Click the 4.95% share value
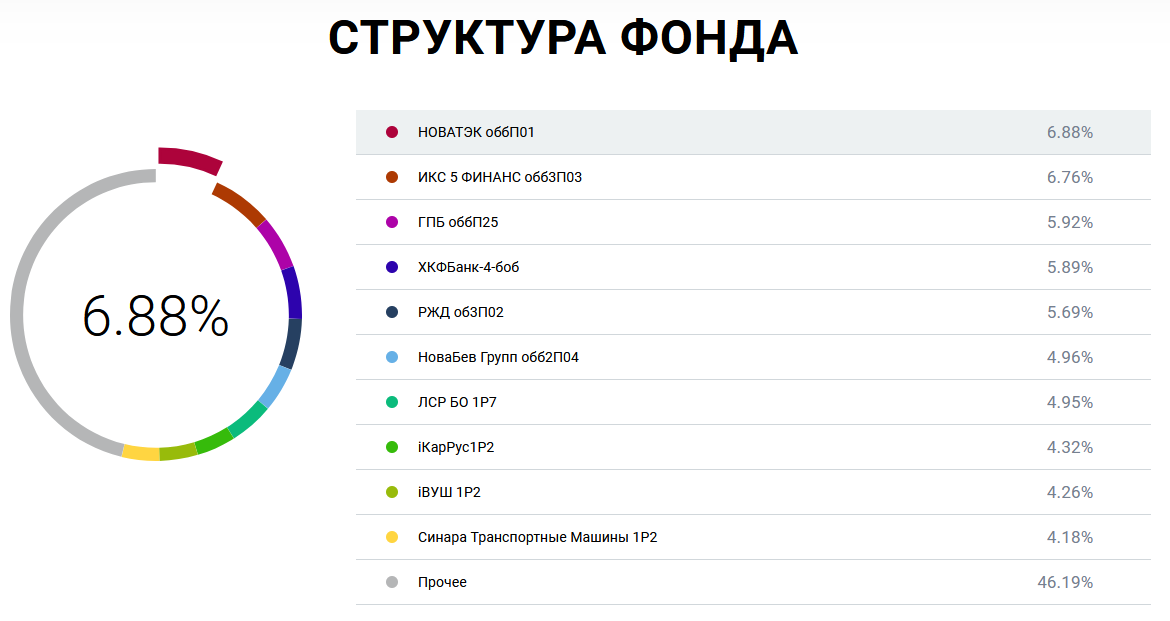Image resolution: width=1170 pixels, height=621 pixels. tap(1069, 402)
